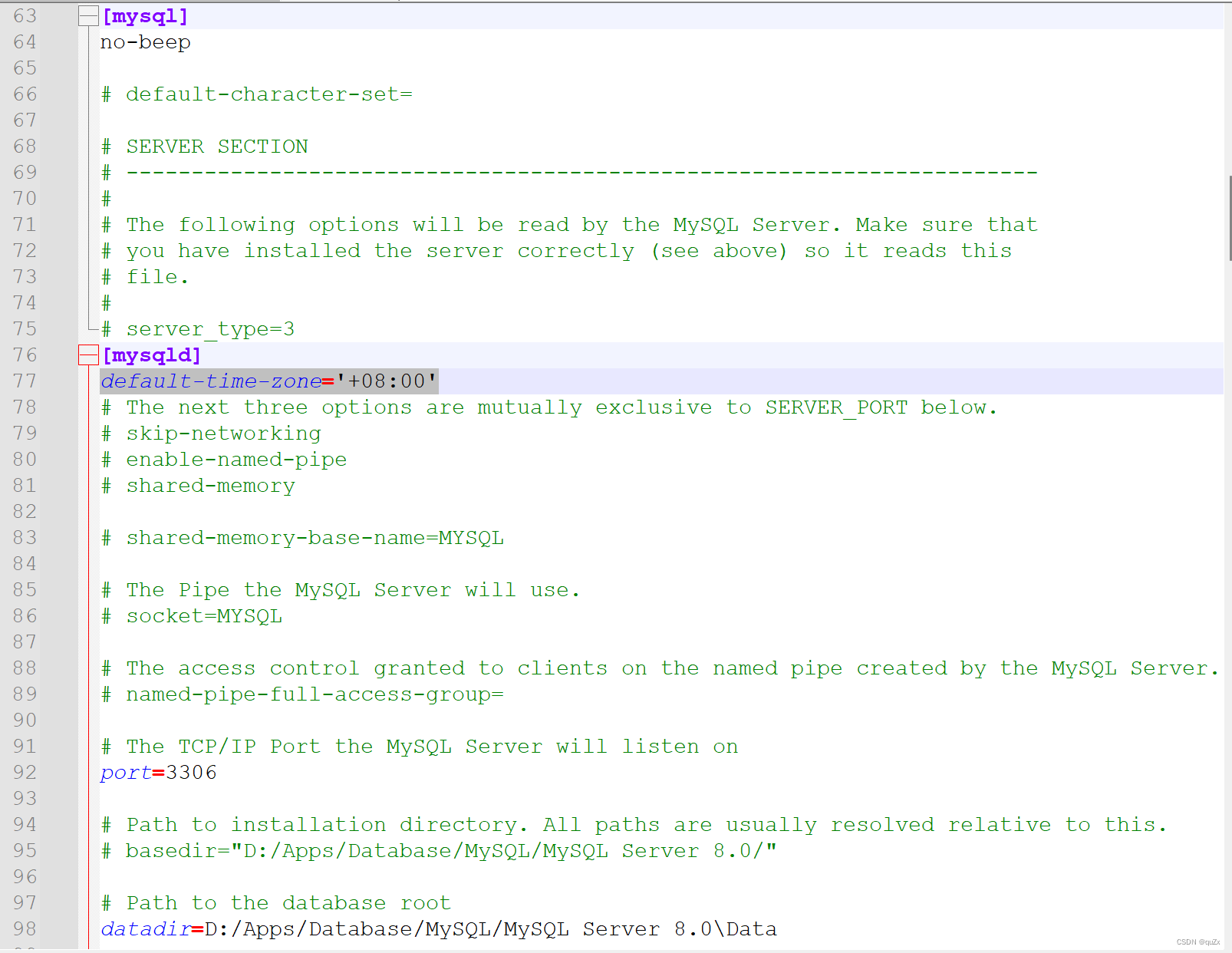Click the 3306 port value

coord(192,773)
